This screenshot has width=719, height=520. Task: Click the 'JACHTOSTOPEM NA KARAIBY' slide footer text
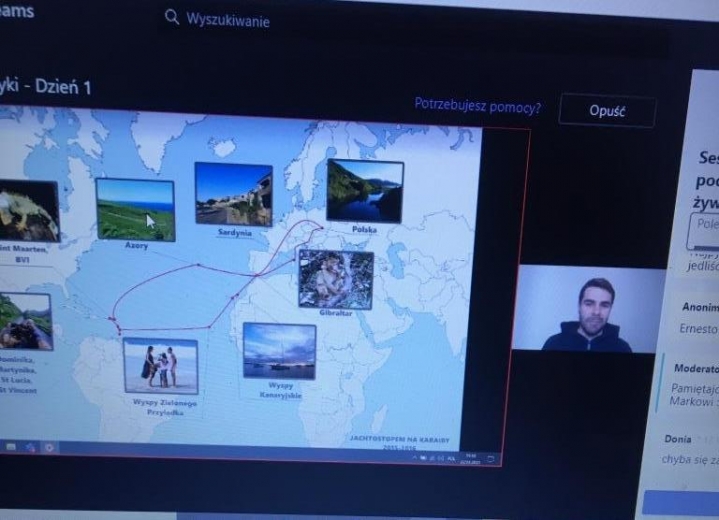[x=400, y=439]
